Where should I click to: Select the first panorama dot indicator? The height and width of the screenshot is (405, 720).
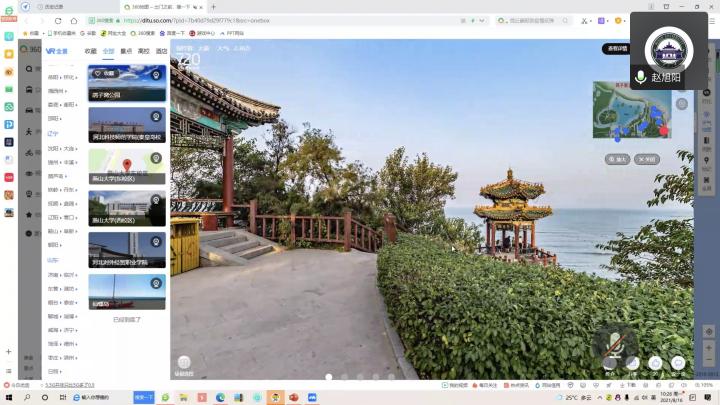[x=329, y=377]
